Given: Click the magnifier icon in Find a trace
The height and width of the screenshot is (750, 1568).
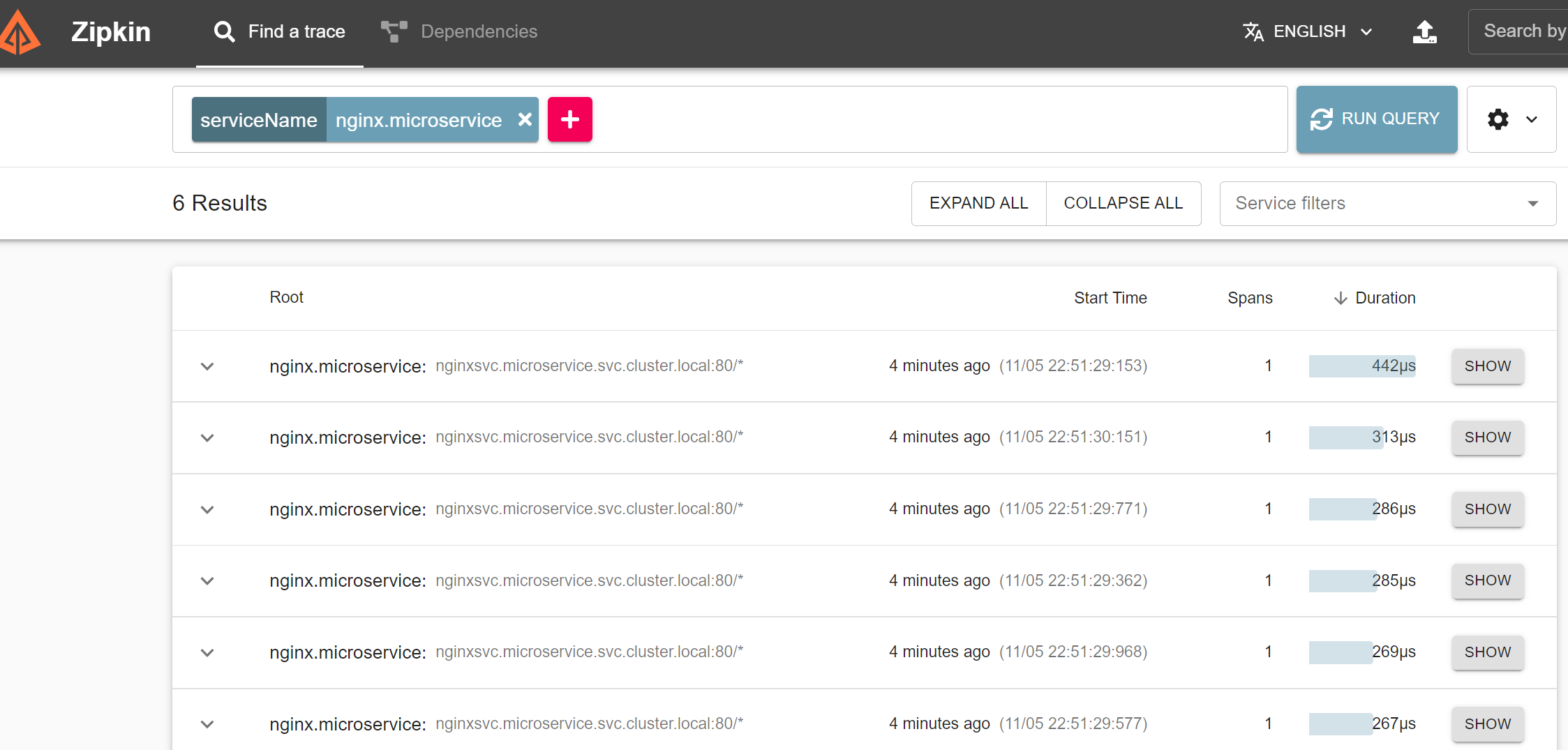Looking at the screenshot, I should [224, 32].
